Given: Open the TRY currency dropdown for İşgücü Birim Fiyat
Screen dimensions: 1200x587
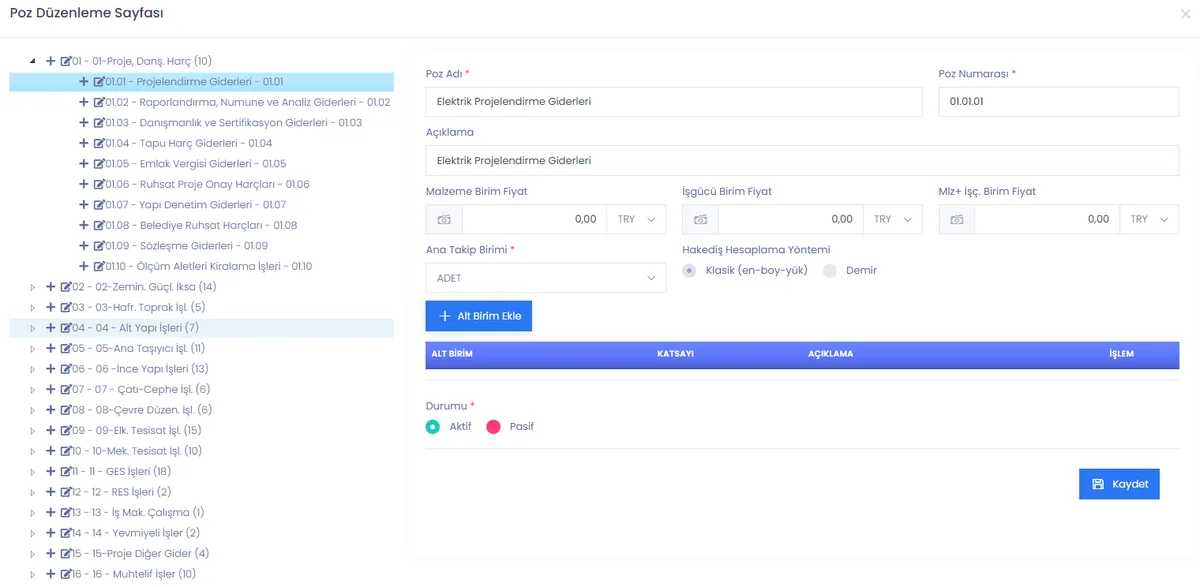Looking at the screenshot, I should pyautogui.click(x=893, y=219).
